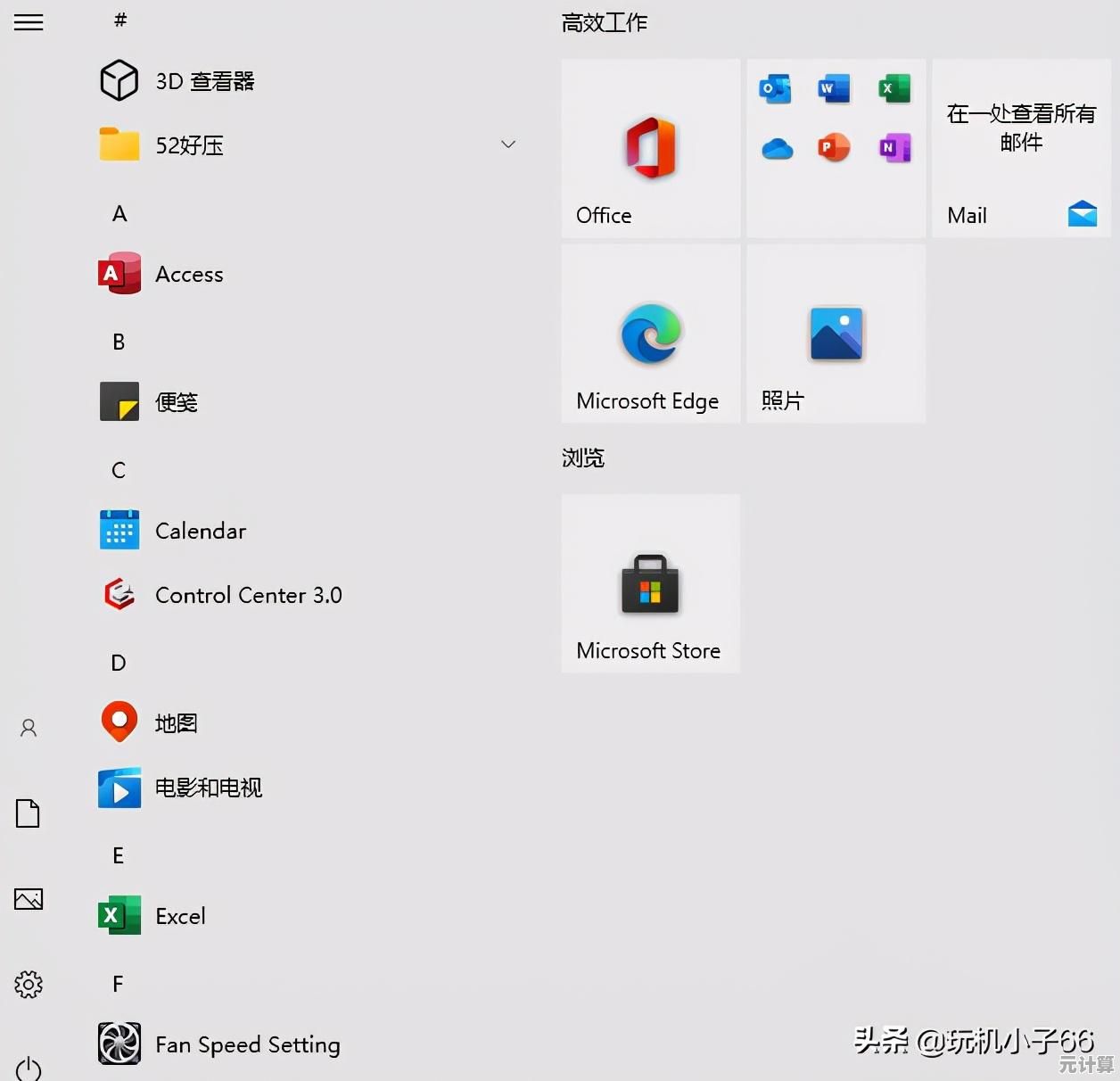Click the Control Center 3.0 label
The width and height of the screenshot is (1120, 1081).
tap(249, 595)
